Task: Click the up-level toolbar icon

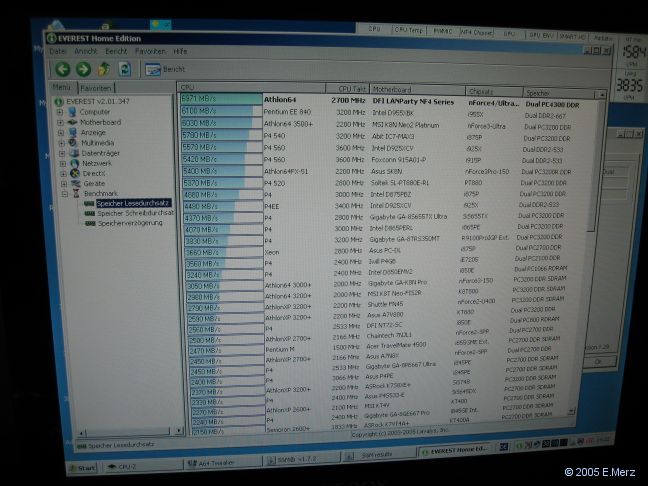Action: coord(104,69)
